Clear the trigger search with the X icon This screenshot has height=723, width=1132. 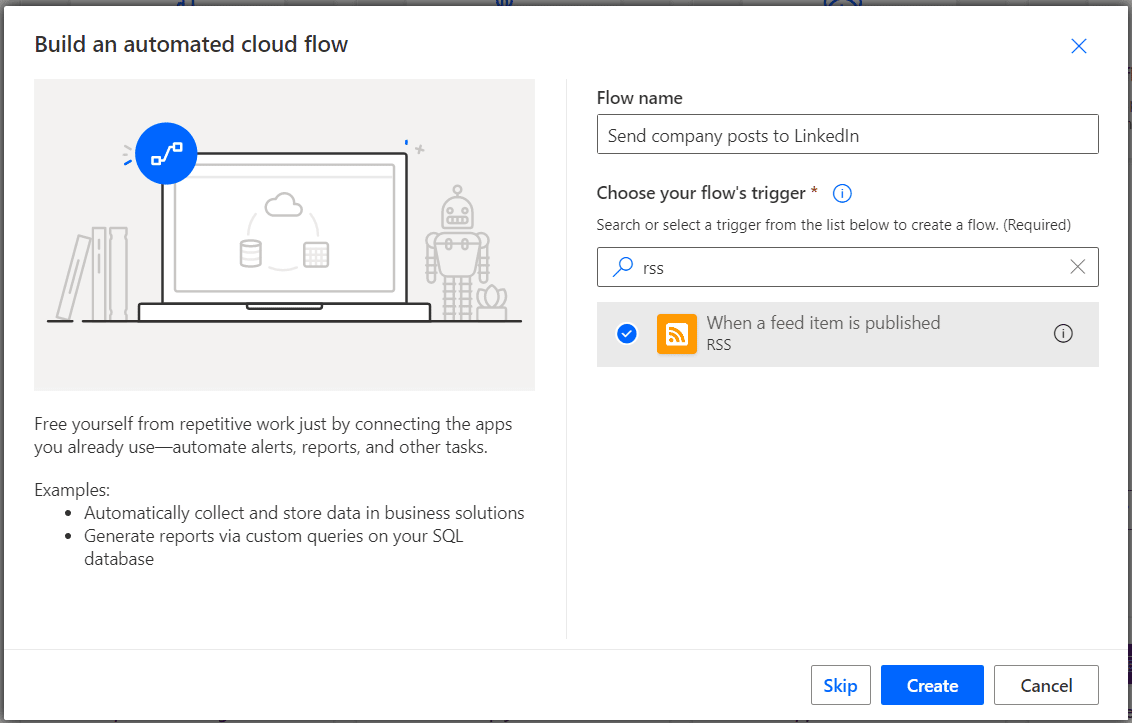pyautogui.click(x=1077, y=267)
